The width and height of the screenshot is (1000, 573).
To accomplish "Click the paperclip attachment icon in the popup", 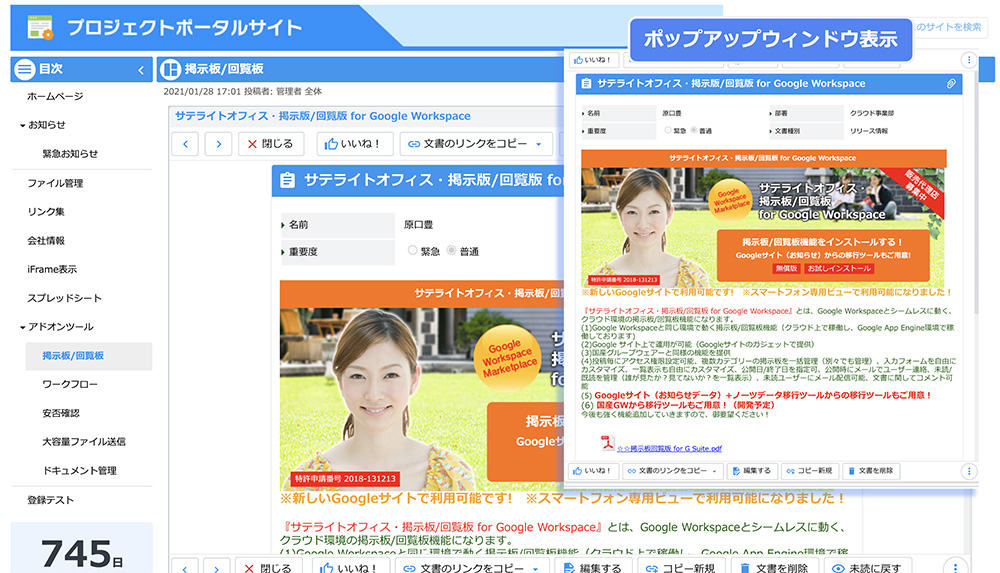I will point(951,84).
